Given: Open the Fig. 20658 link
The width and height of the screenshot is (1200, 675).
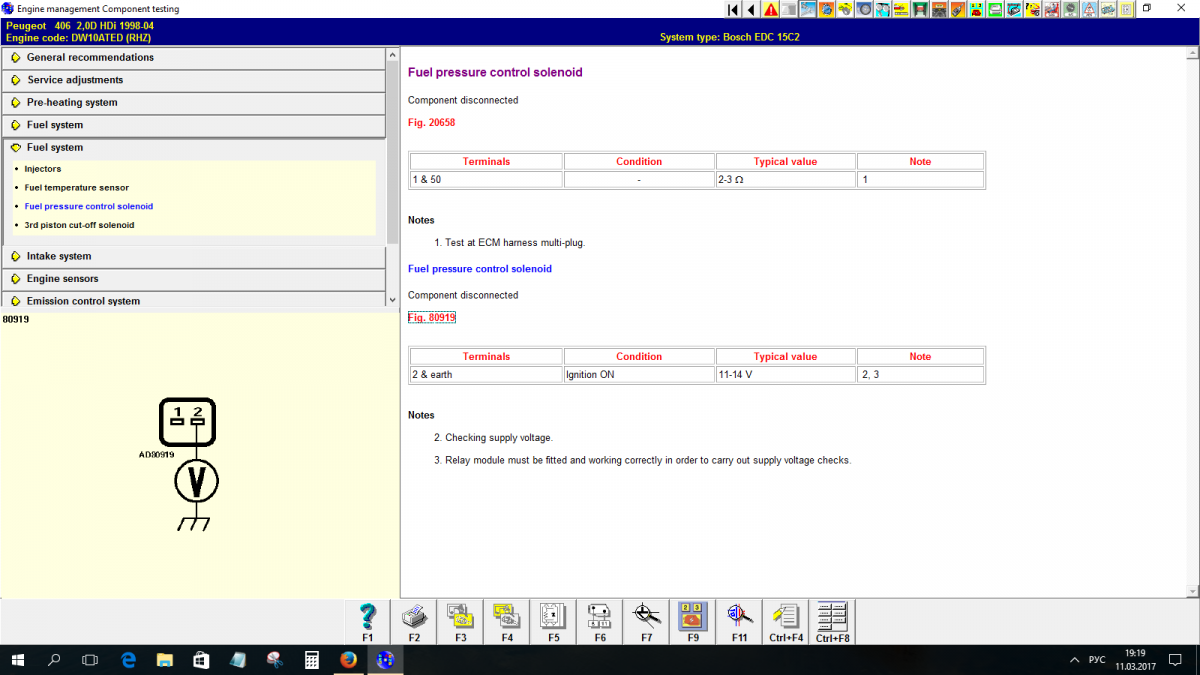Looking at the screenshot, I should coord(430,122).
